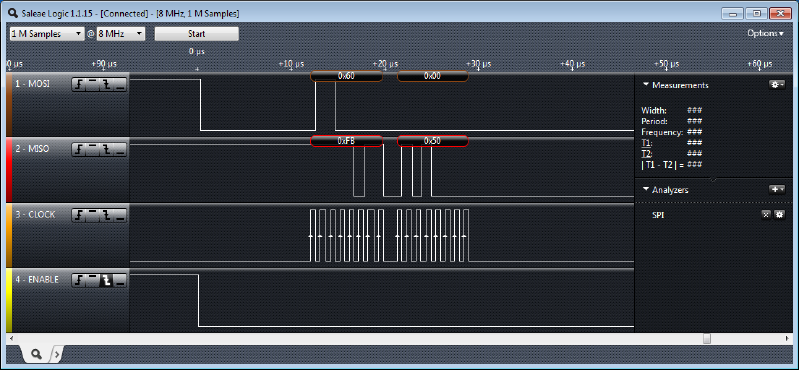
Task: Start the capture
Action: (x=197, y=34)
